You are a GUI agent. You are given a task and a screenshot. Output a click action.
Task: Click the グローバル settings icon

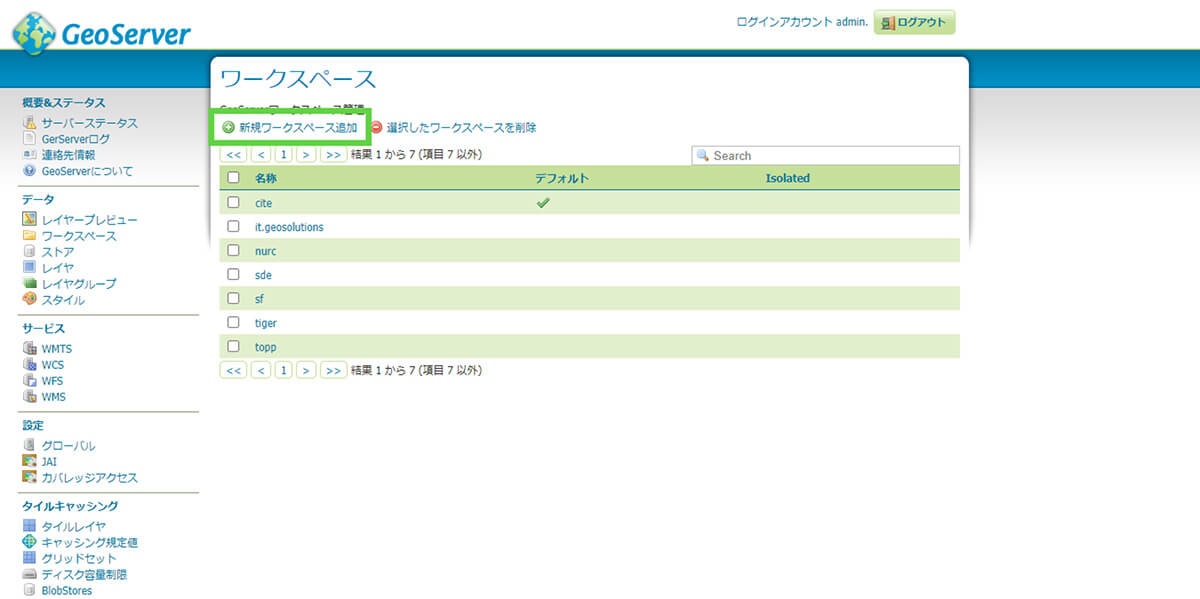pyautogui.click(x=29, y=446)
